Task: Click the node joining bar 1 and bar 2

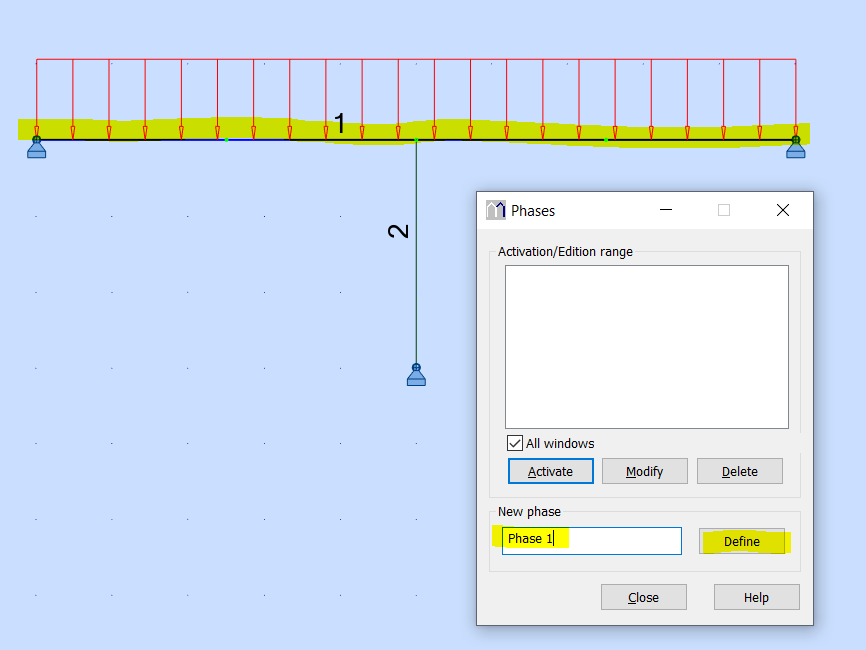Action: pos(415,138)
